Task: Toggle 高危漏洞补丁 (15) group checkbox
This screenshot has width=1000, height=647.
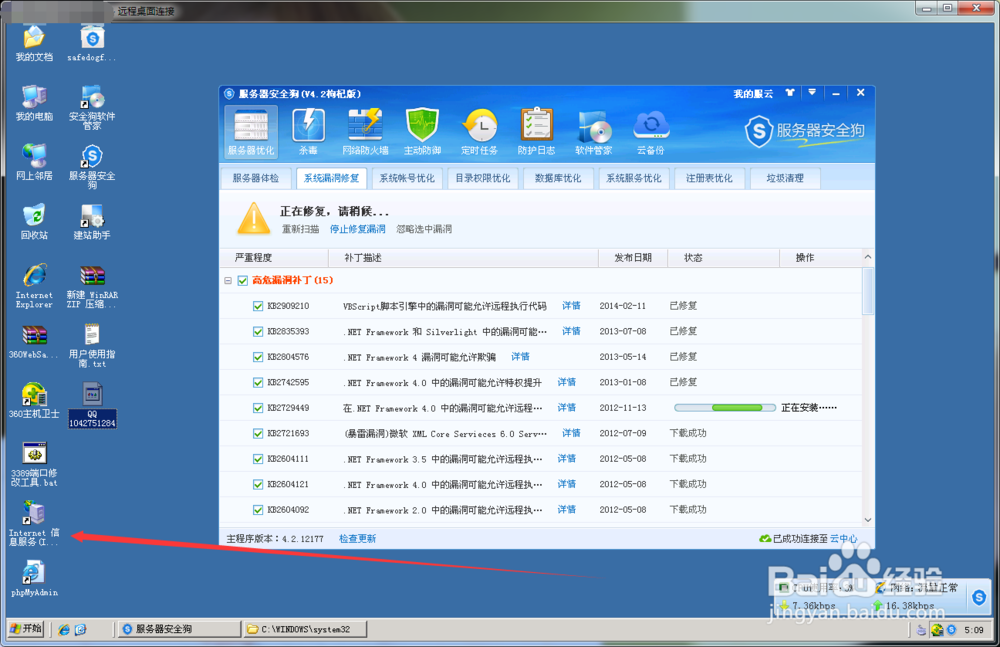Action: tap(242, 280)
